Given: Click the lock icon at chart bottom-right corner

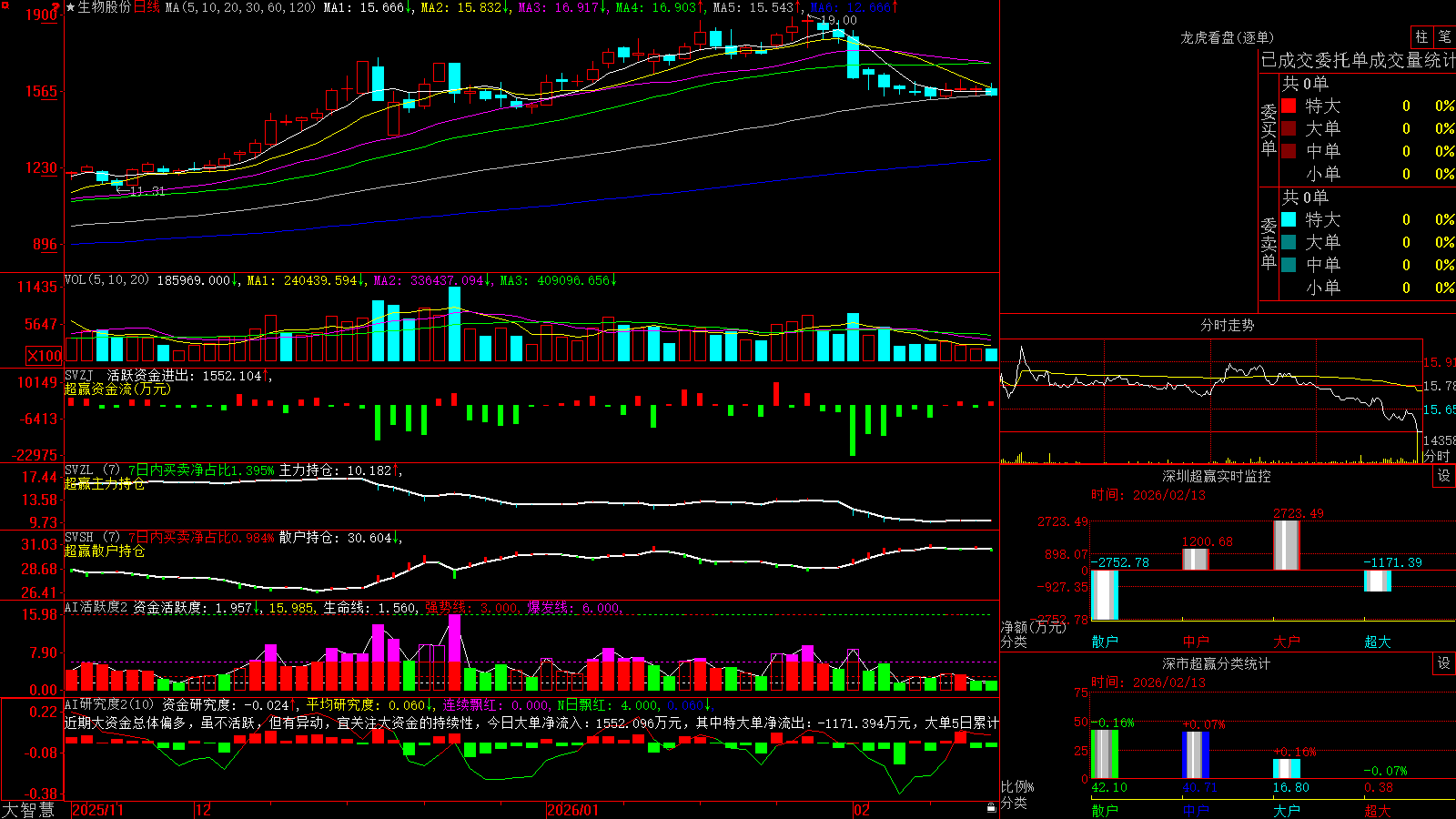Looking at the screenshot, I should tap(991, 807).
